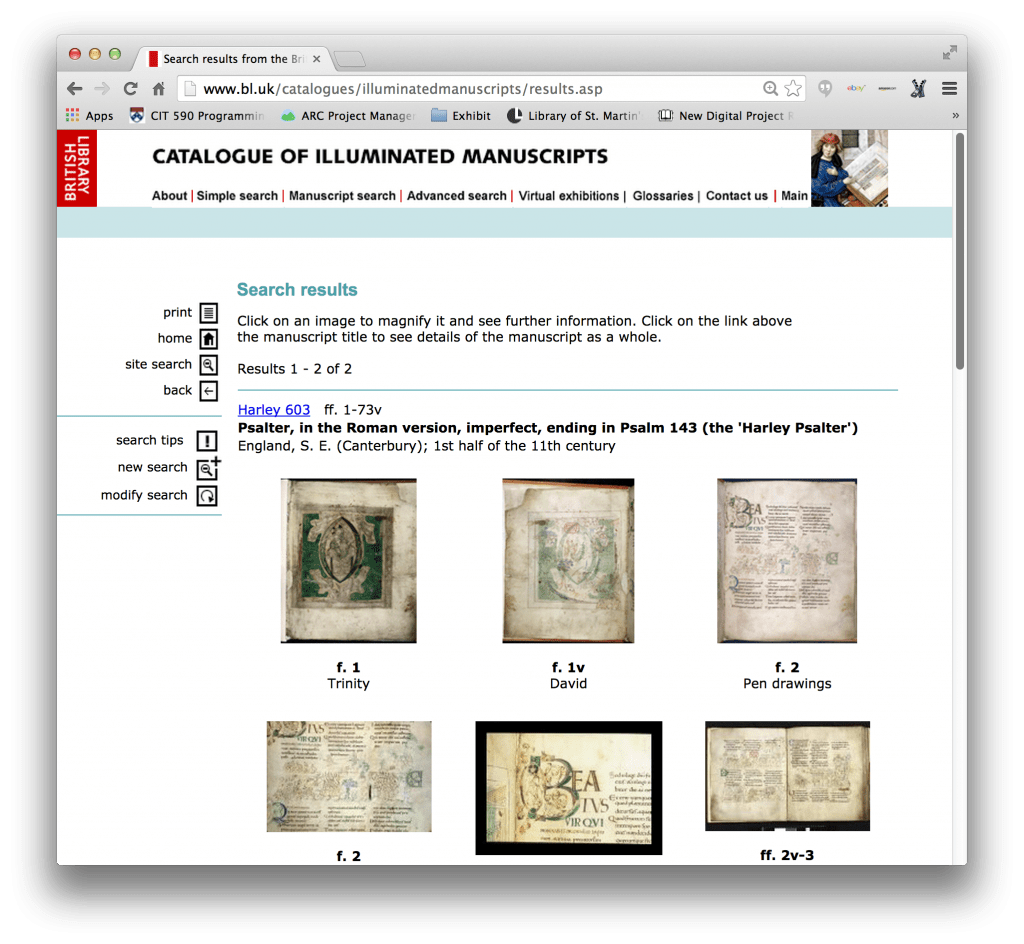
Task: Click modify search text link
Action: [x=144, y=496]
